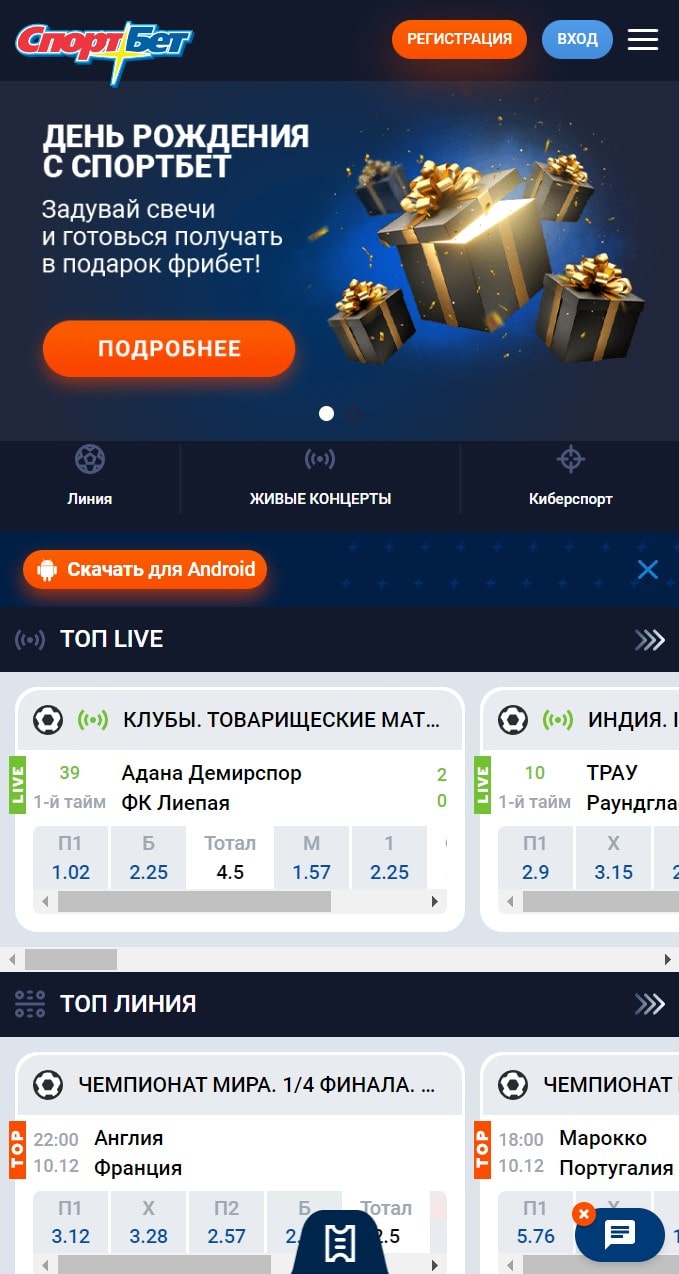Viewport: 679px width, 1274px height.
Task: Open the bet slip coupon icon
Action: click(x=340, y=1242)
